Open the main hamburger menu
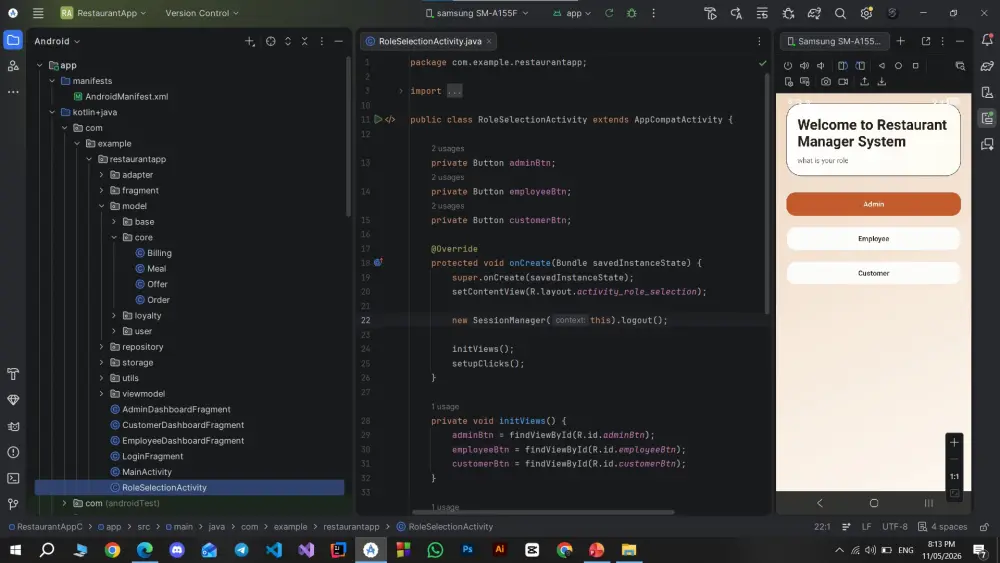The image size is (1000, 563). point(38,13)
